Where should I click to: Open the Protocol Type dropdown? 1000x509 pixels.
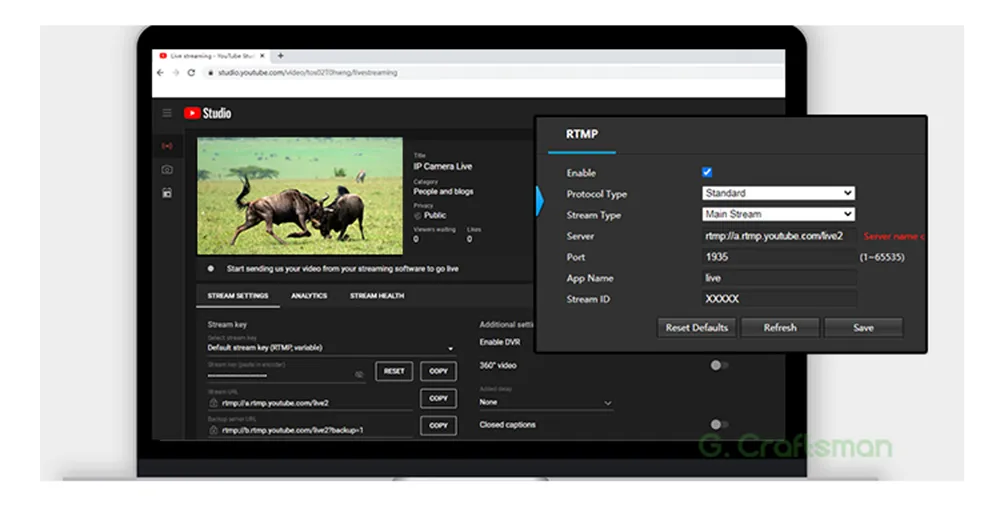point(778,193)
